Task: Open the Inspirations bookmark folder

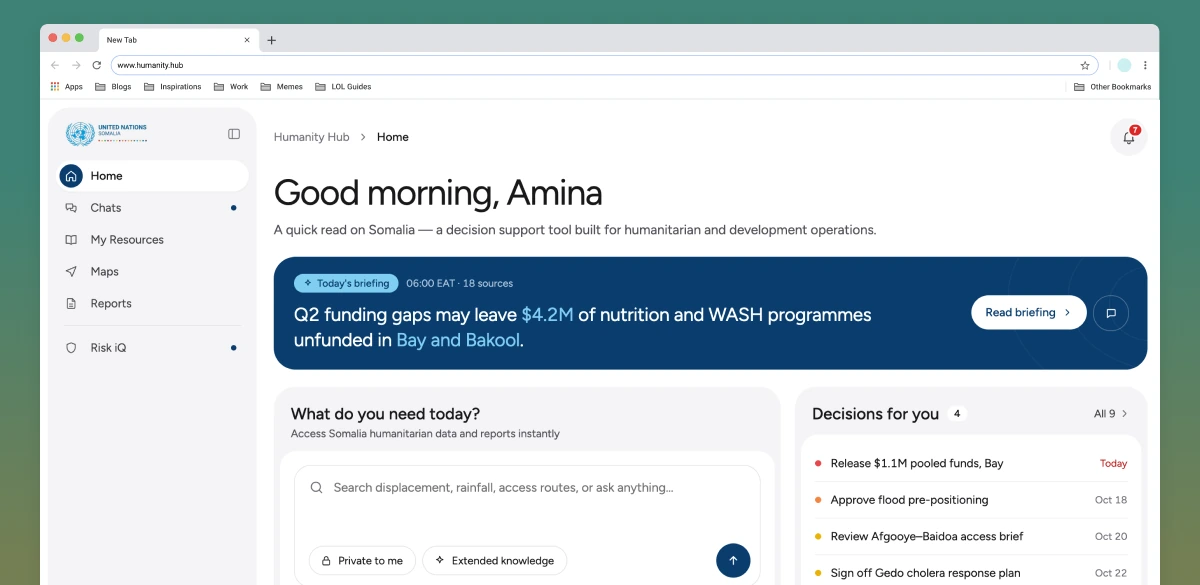Action: (x=172, y=87)
